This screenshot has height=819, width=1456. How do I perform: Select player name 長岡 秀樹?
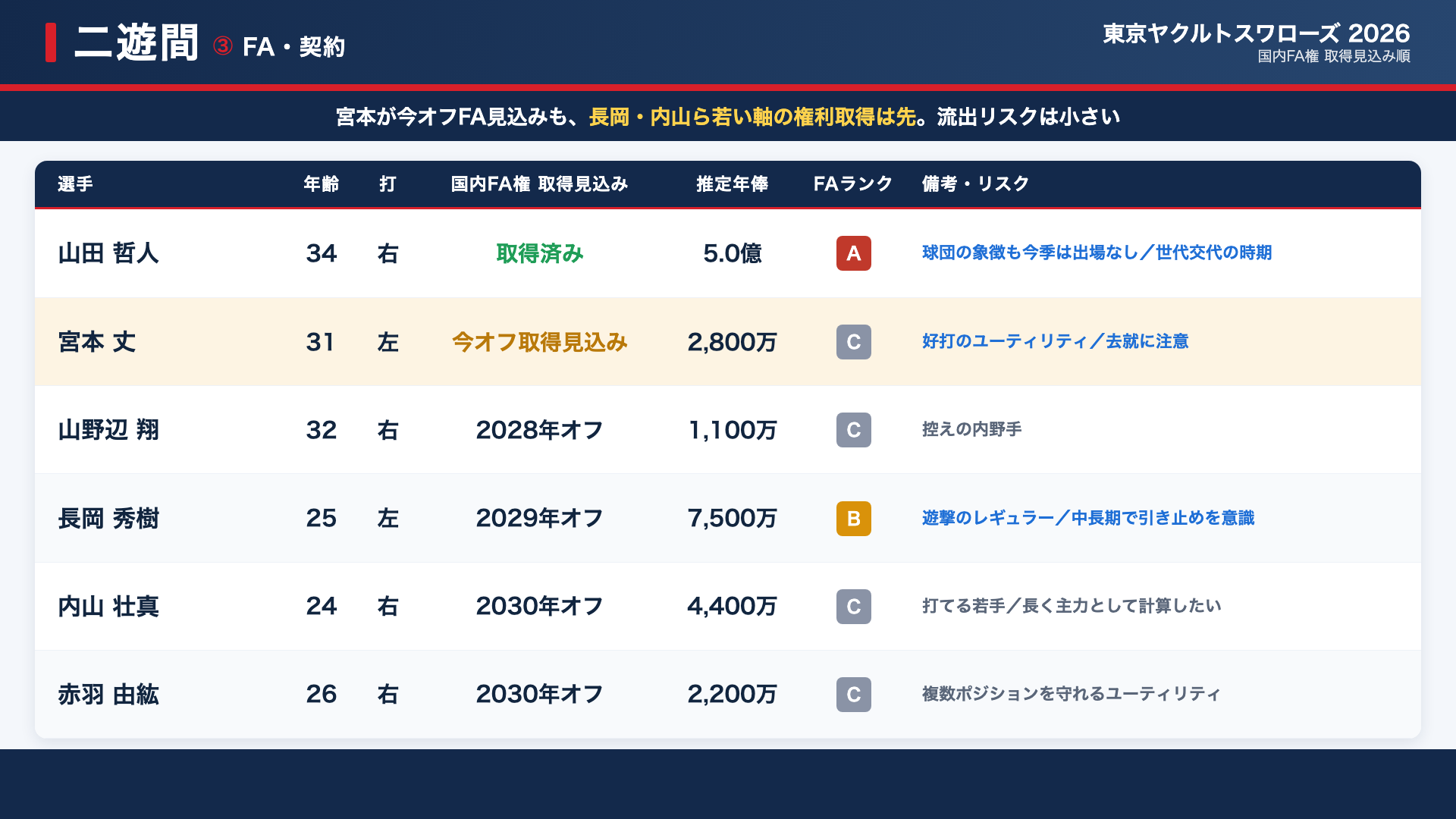[108, 519]
